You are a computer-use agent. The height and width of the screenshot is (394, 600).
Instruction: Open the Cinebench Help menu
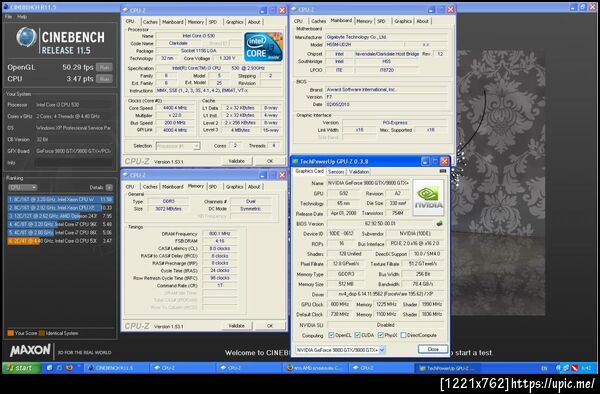pyautogui.click(x=22, y=17)
